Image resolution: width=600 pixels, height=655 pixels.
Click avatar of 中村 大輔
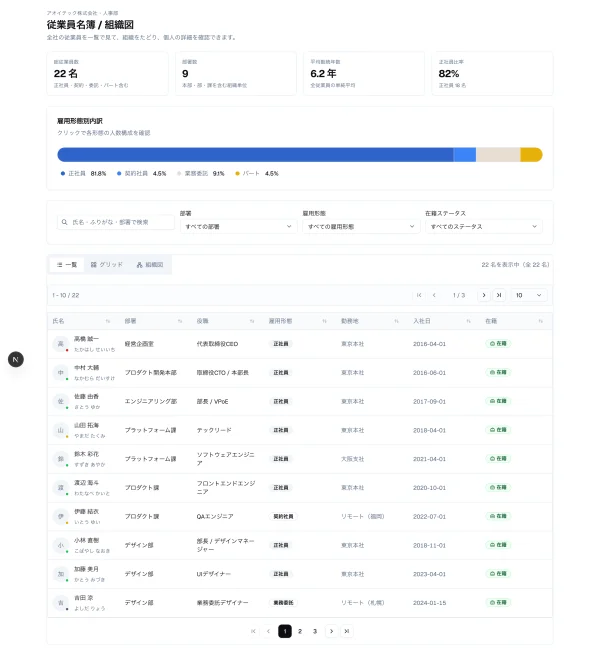tap(61, 373)
